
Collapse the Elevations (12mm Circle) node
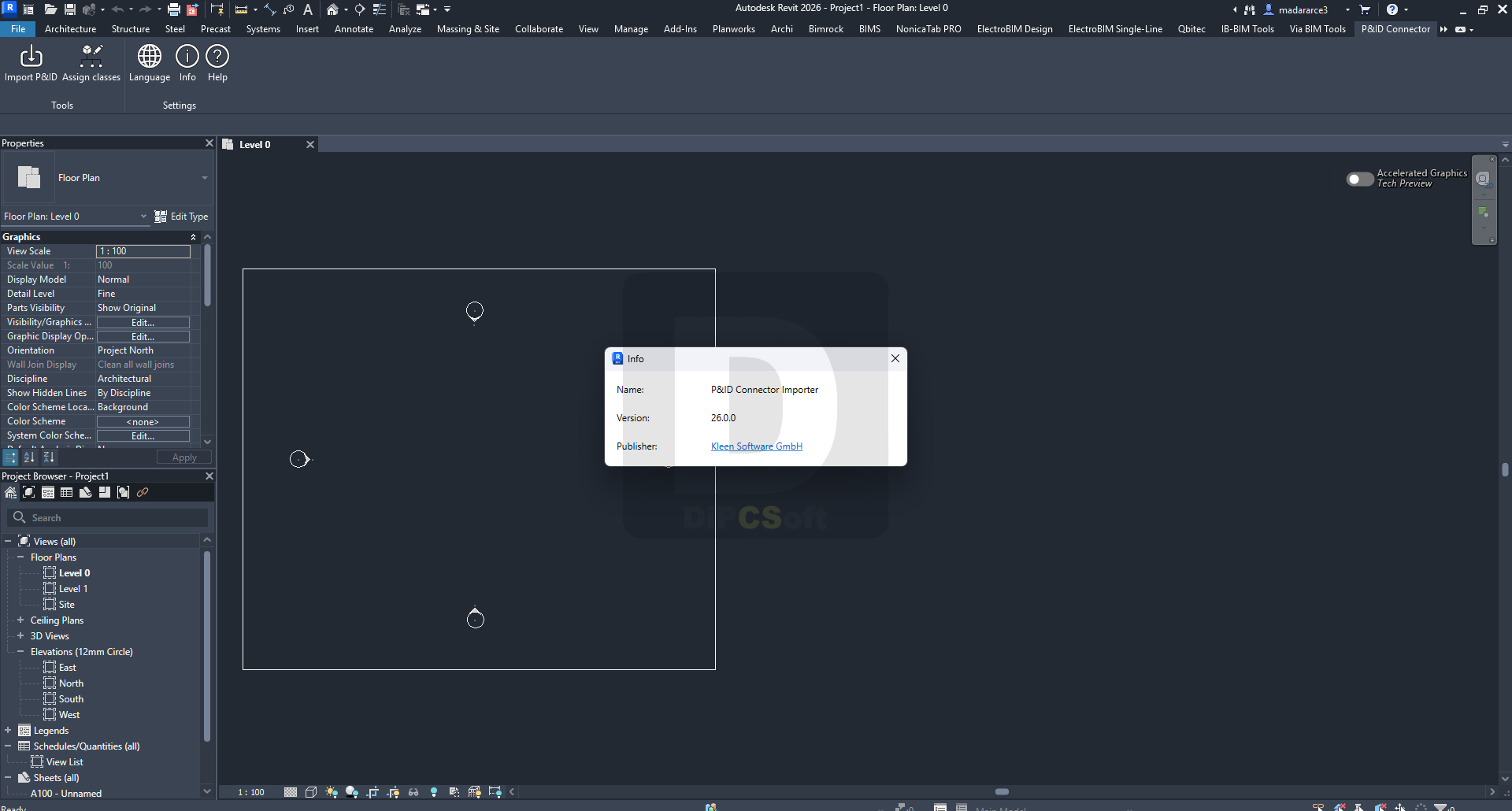pyautogui.click(x=20, y=652)
